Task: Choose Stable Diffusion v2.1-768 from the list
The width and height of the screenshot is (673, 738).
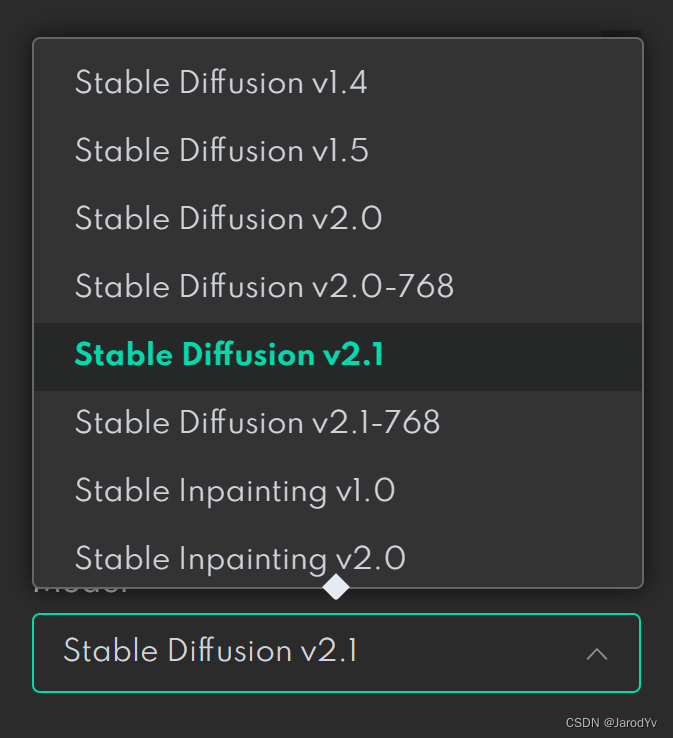Action: (x=257, y=423)
